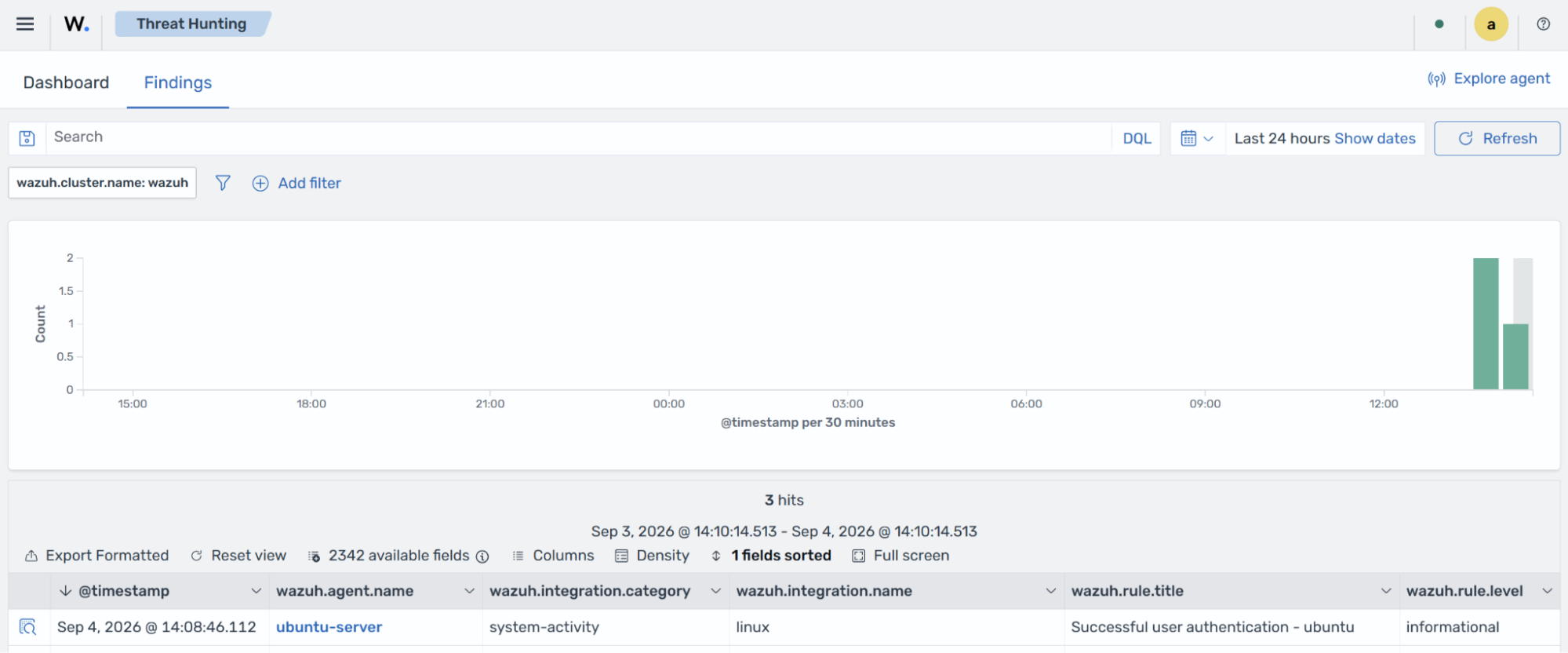1568x653 pixels.
Task: Click Show dates link
Action: [x=1374, y=138]
